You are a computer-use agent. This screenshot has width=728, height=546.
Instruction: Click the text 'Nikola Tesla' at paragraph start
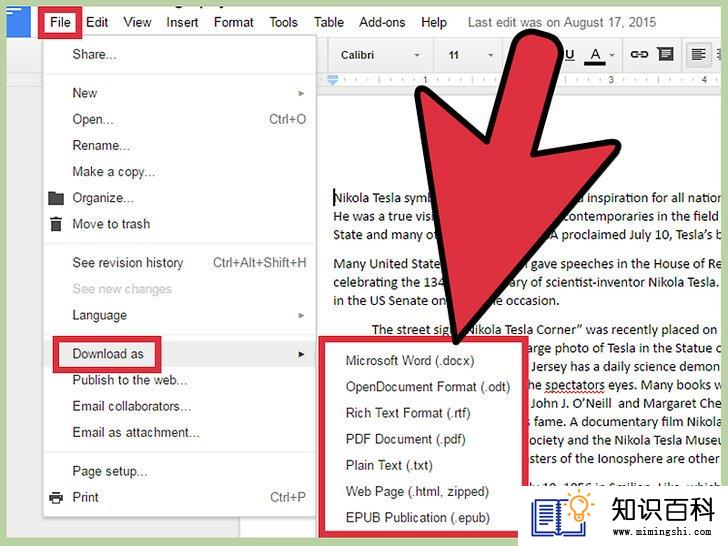pyautogui.click(x=367, y=198)
